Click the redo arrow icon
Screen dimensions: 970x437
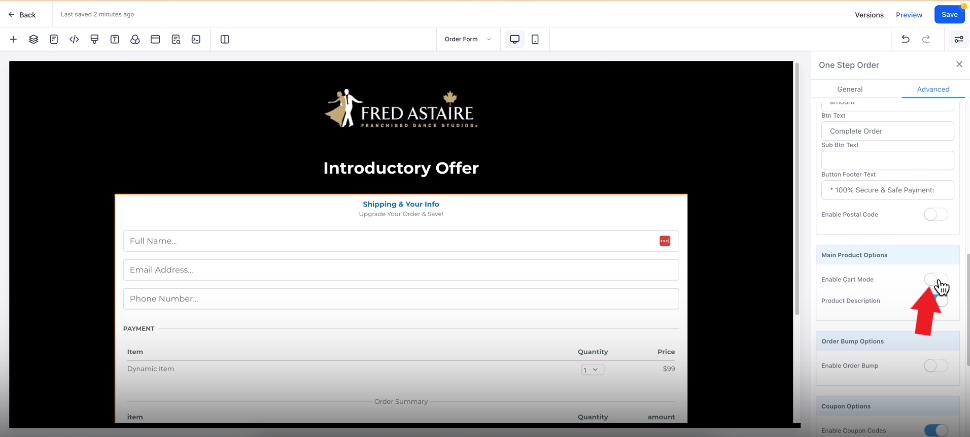[926, 40]
